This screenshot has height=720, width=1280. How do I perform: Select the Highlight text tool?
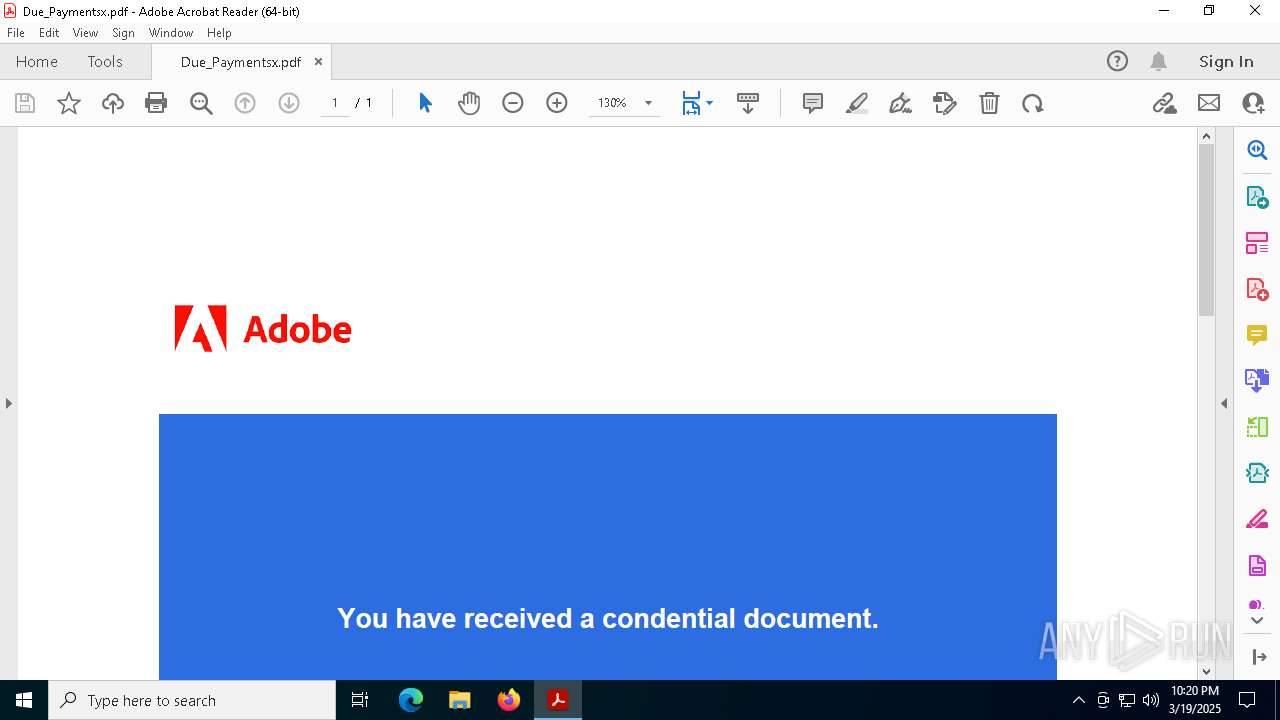[857, 103]
